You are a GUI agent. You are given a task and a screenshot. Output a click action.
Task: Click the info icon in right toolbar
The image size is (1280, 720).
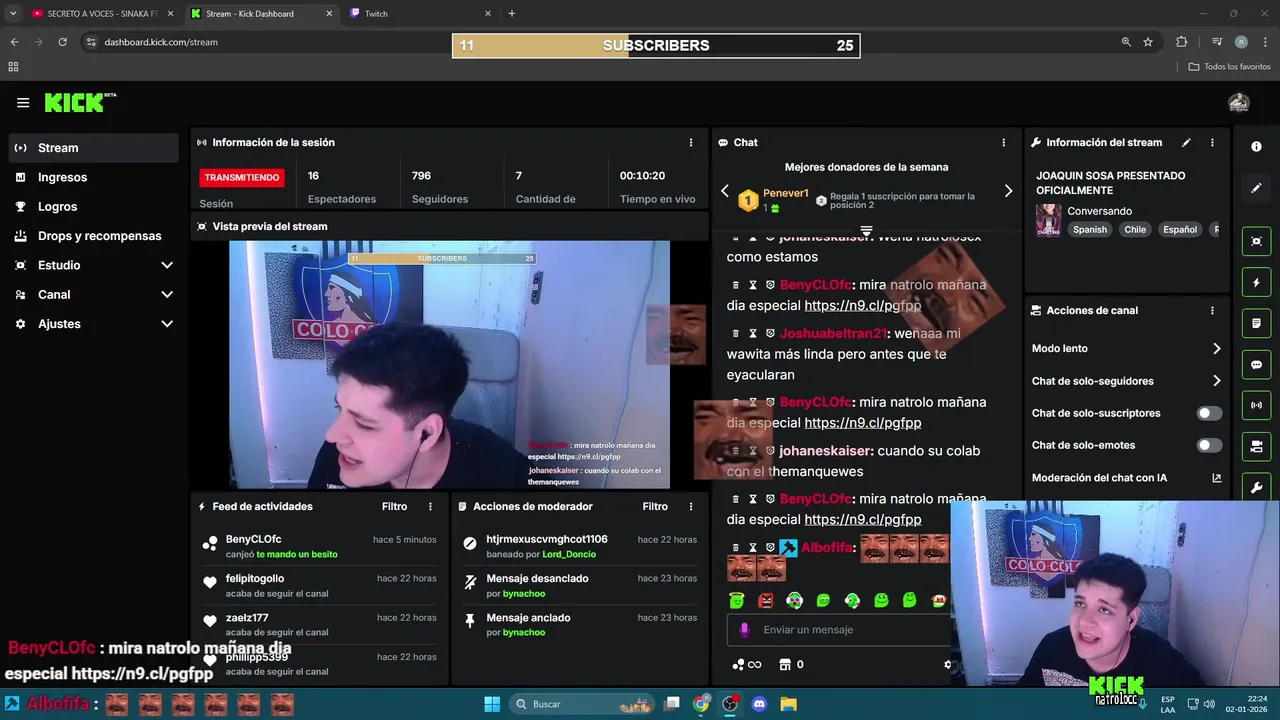click(1257, 147)
